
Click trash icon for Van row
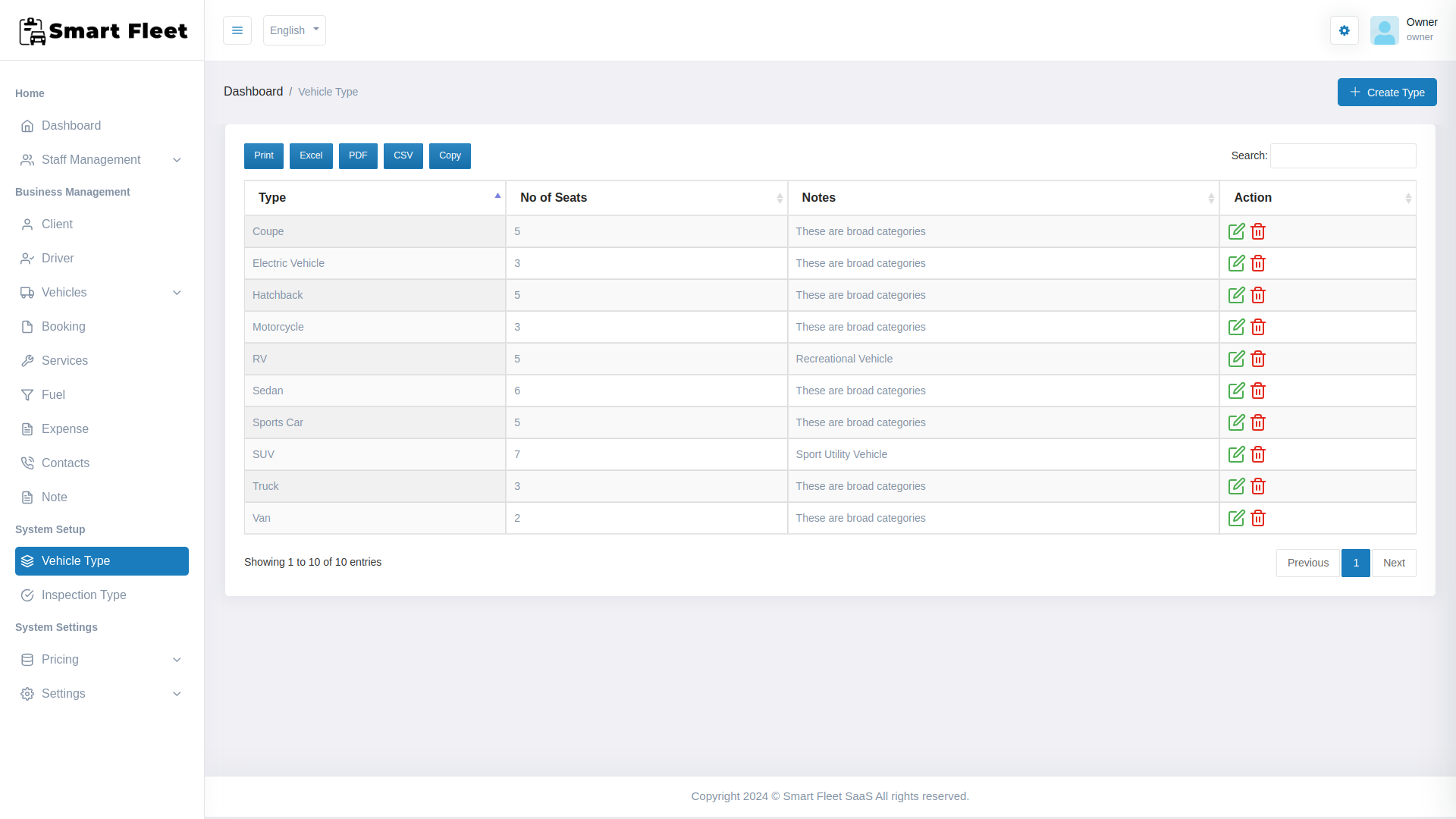[1258, 518]
